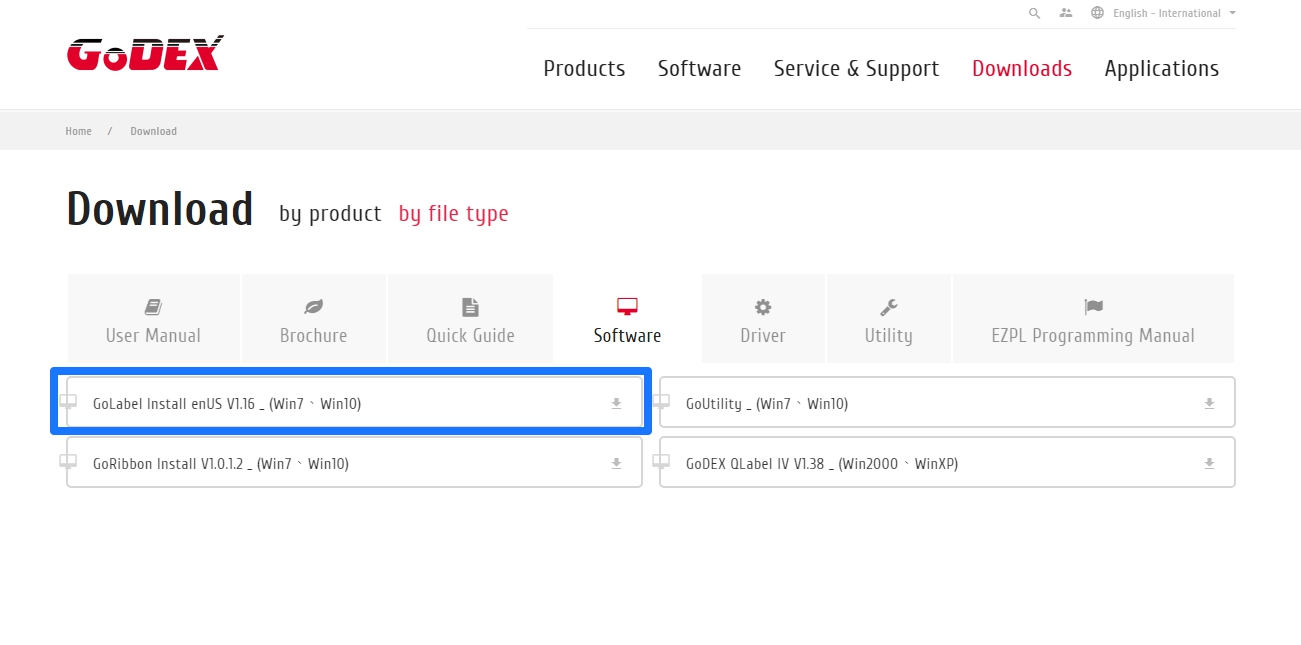This screenshot has width=1301, height=645.
Task: Switch to the User Manual tab
Action: (x=153, y=320)
